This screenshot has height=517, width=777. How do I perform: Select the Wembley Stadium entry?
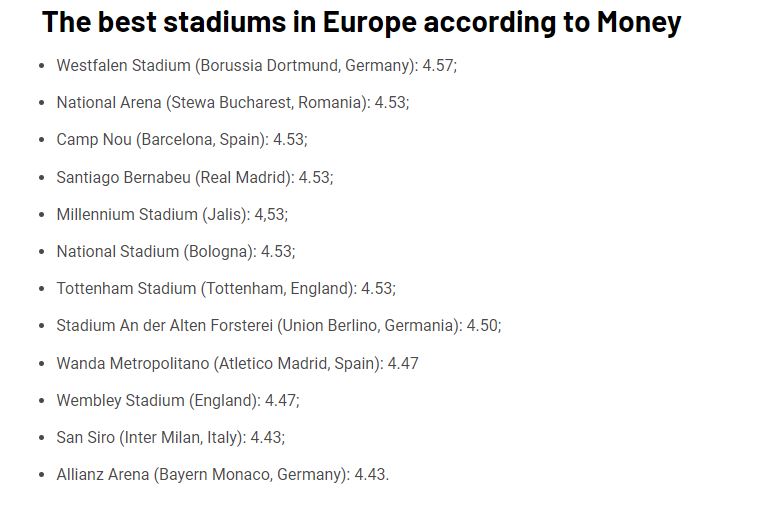[x=177, y=400]
